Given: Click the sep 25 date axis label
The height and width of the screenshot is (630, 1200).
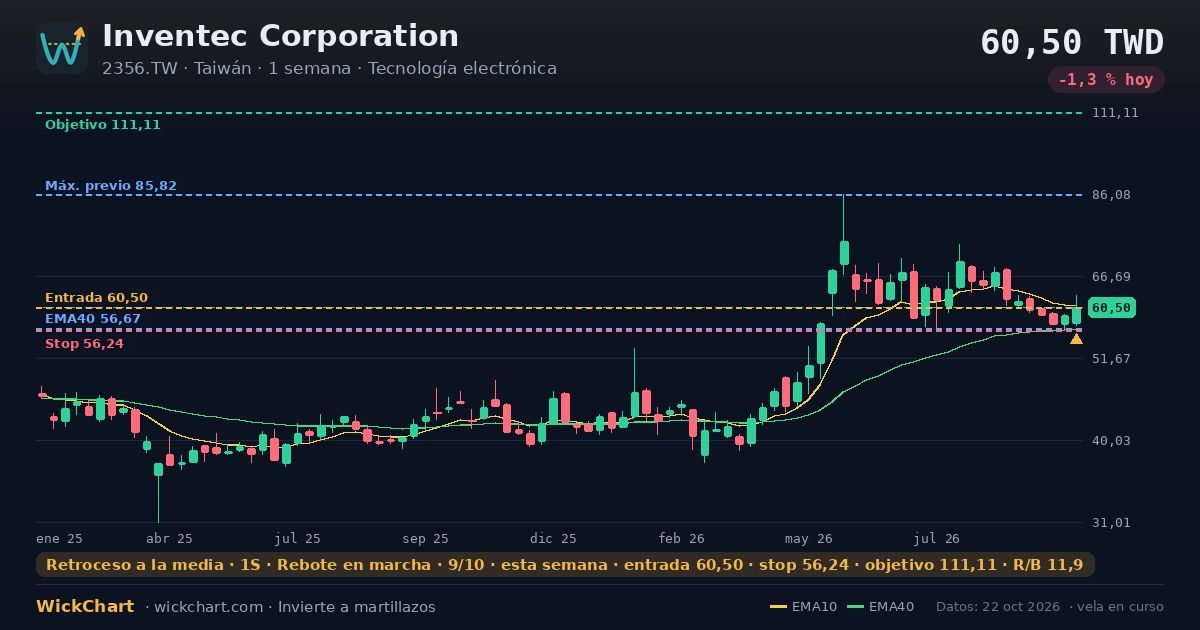Looking at the screenshot, I should (425, 538).
